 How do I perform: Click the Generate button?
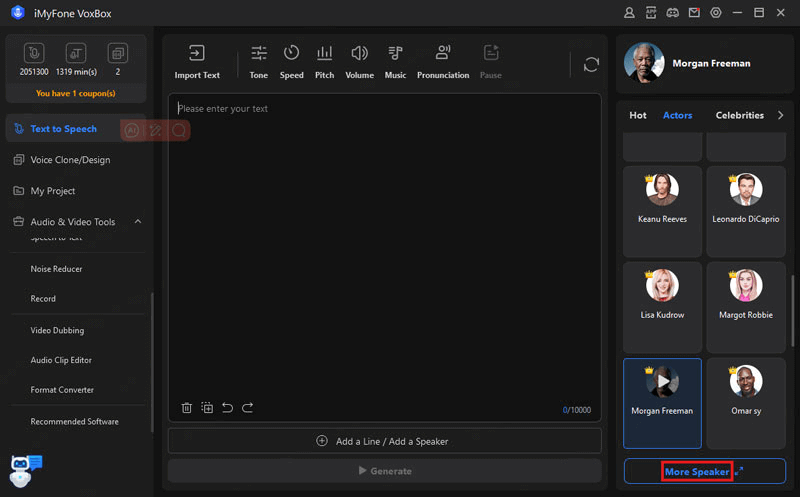(x=385, y=470)
